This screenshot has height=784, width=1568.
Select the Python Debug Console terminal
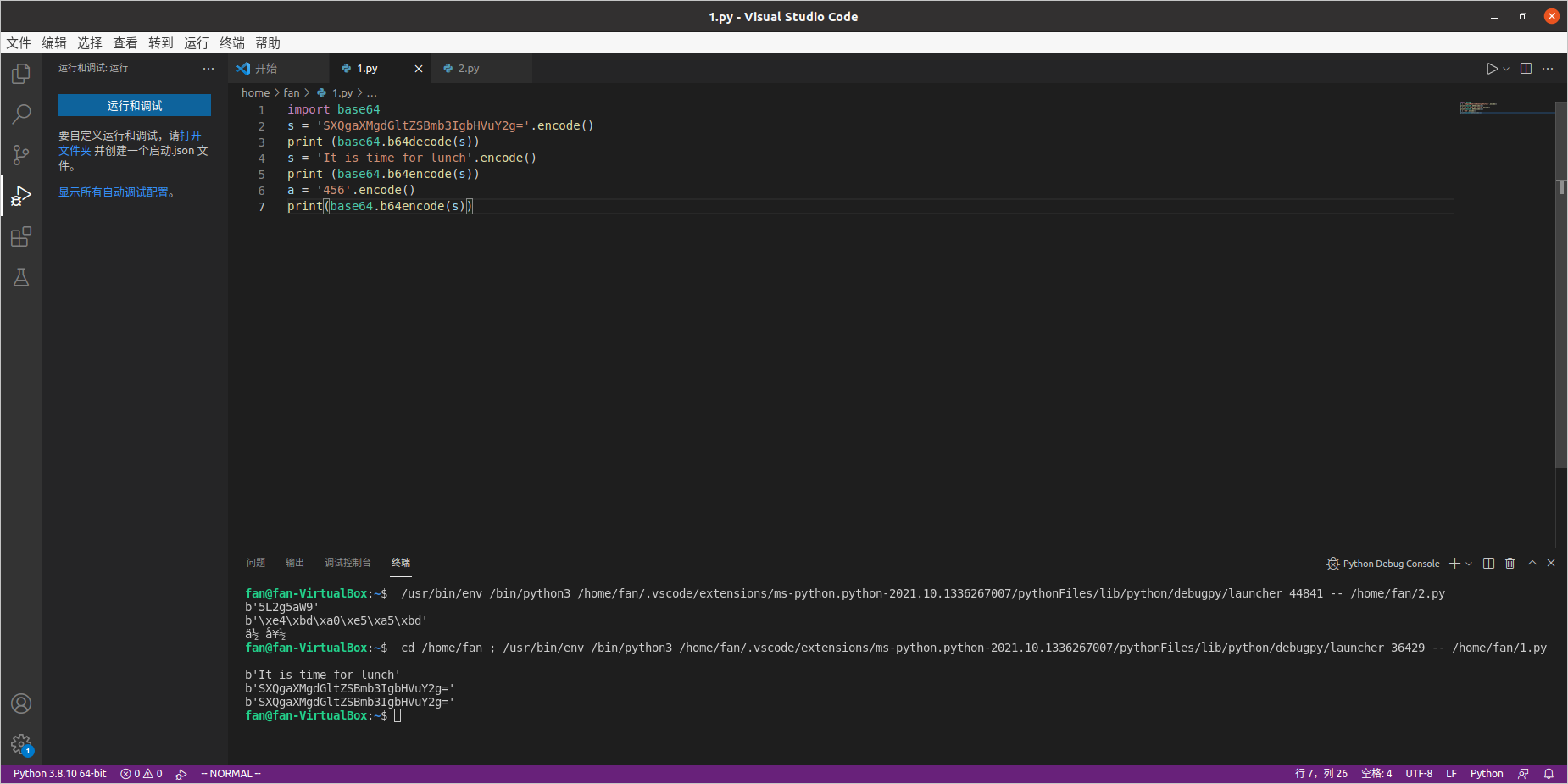[1383, 564]
